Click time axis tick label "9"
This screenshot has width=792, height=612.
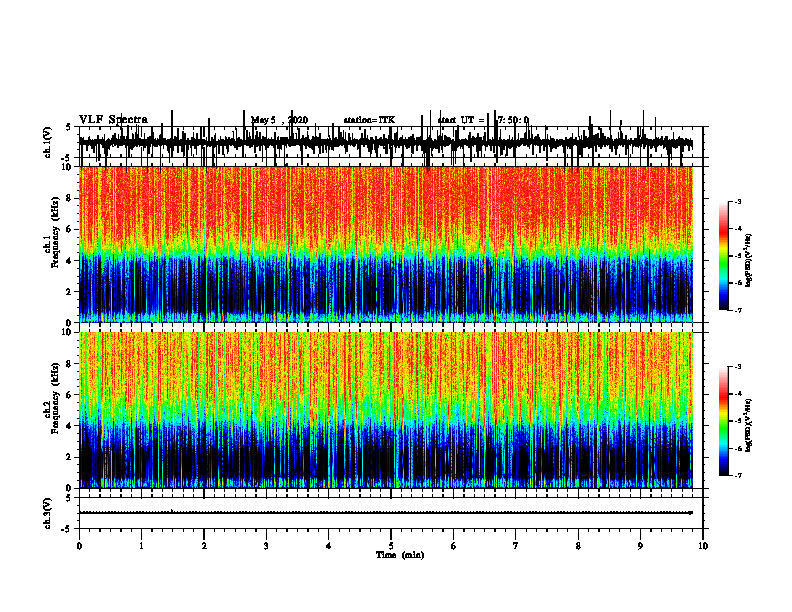click(640, 546)
